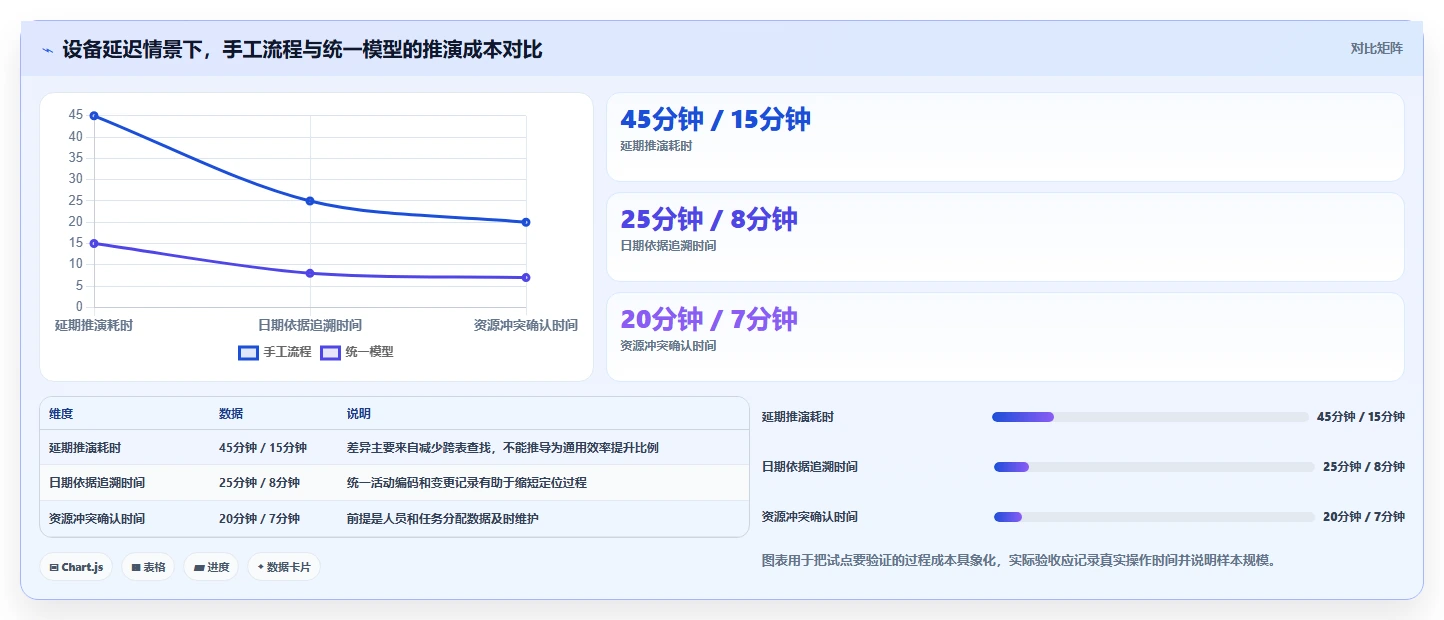Screen dimensions: 1444x620
Task: Click the lightning icon beside the title
Action: [x=47, y=50]
